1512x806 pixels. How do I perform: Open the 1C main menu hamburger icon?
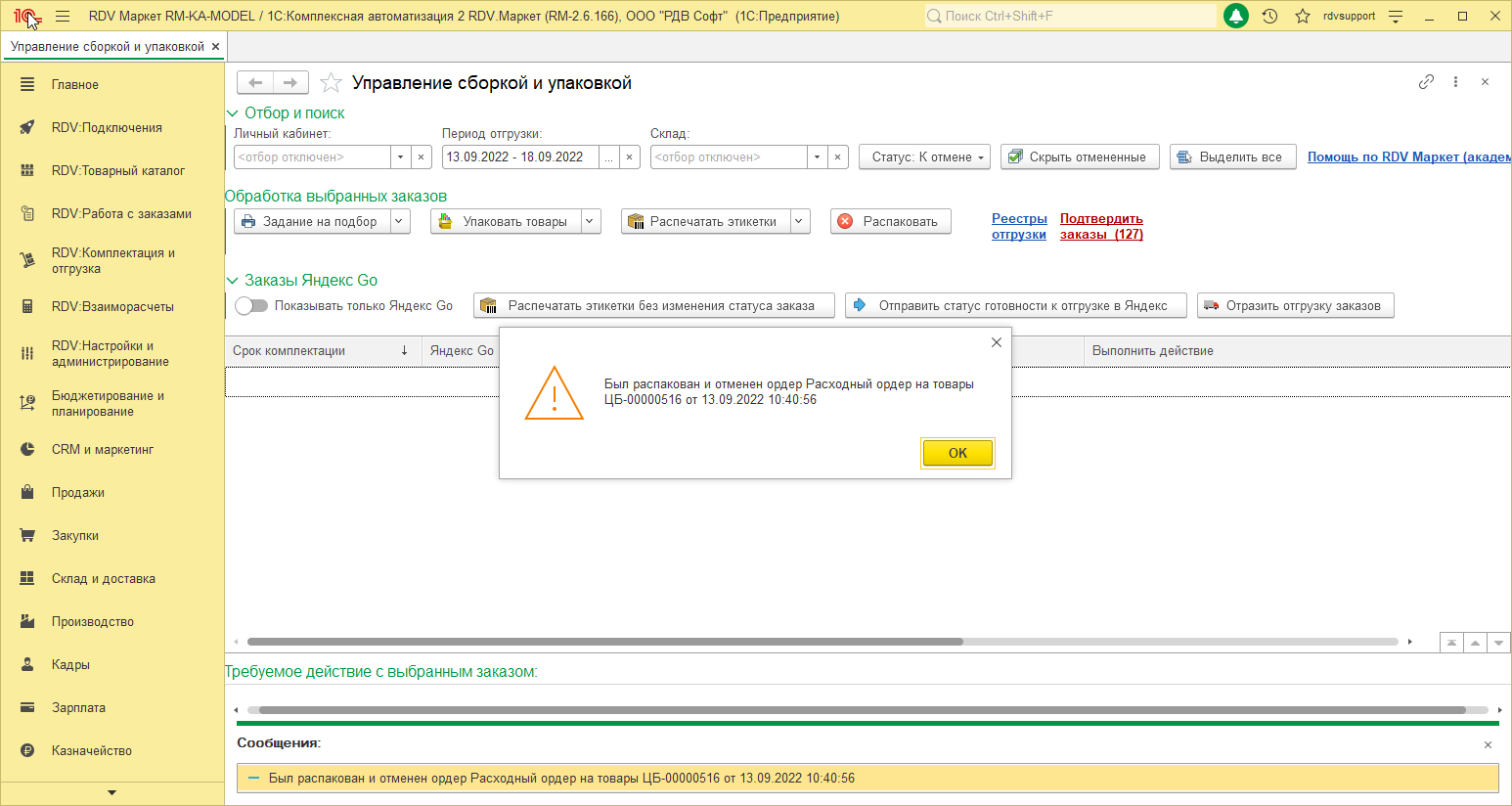[x=63, y=17]
